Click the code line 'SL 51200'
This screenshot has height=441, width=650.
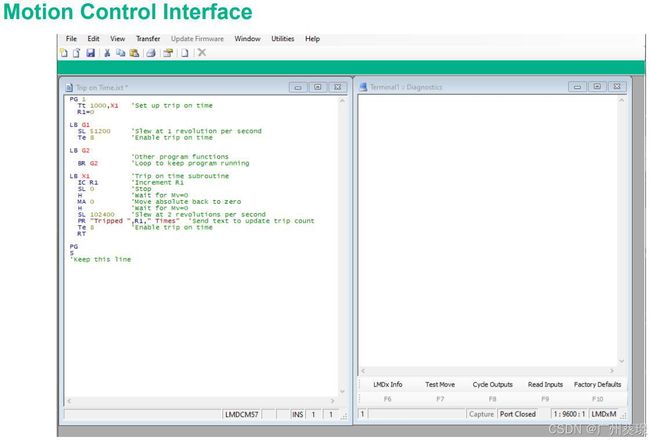(94, 131)
